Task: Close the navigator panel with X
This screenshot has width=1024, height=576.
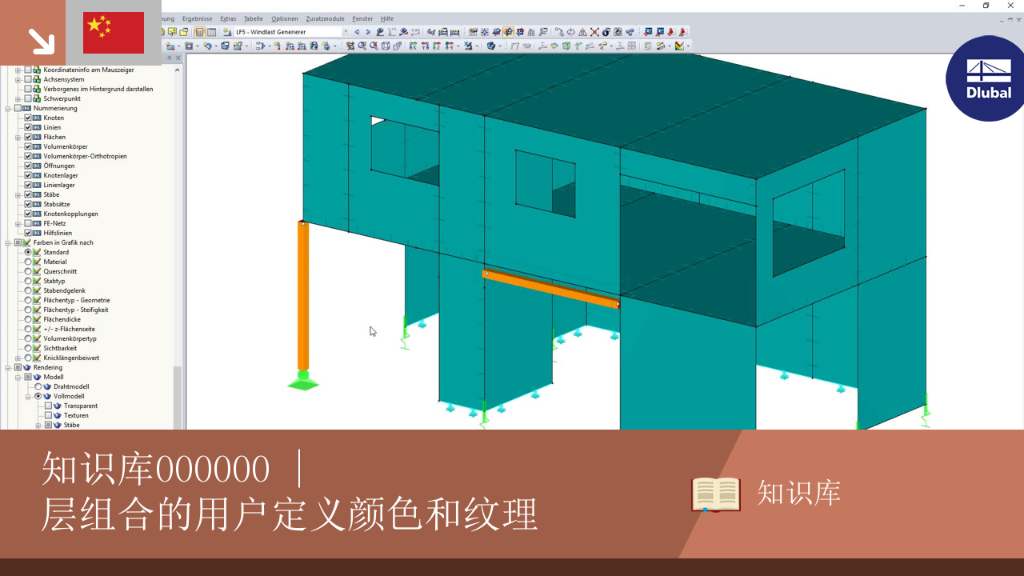Action: pyautogui.click(x=178, y=57)
